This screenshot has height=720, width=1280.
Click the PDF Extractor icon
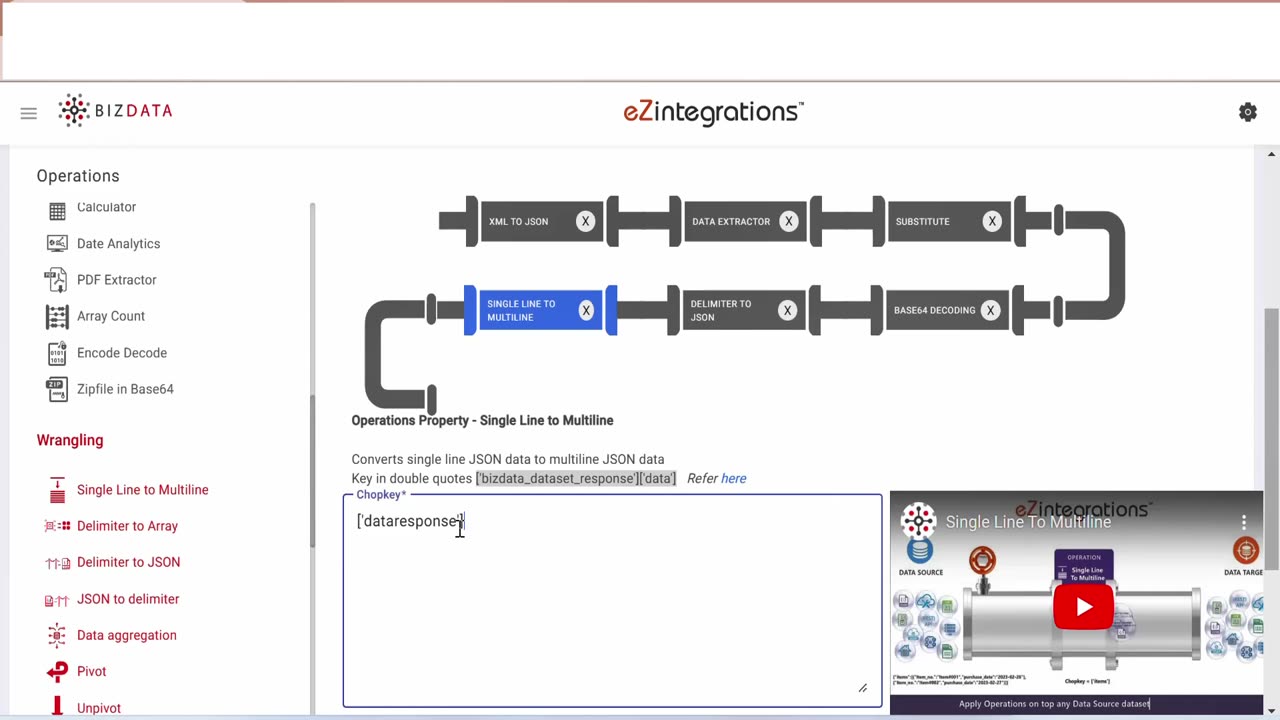click(57, 280)
